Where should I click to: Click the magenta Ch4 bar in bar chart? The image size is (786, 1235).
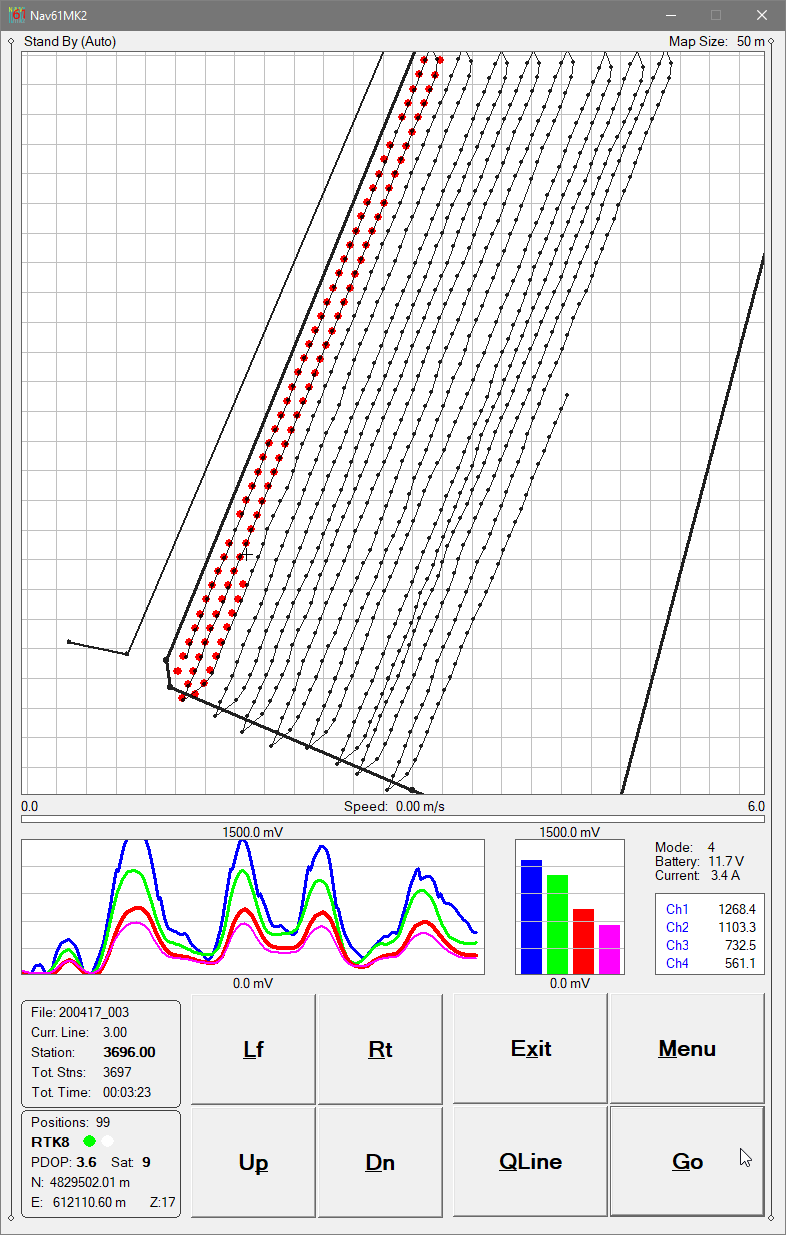[x=609, y=949]
